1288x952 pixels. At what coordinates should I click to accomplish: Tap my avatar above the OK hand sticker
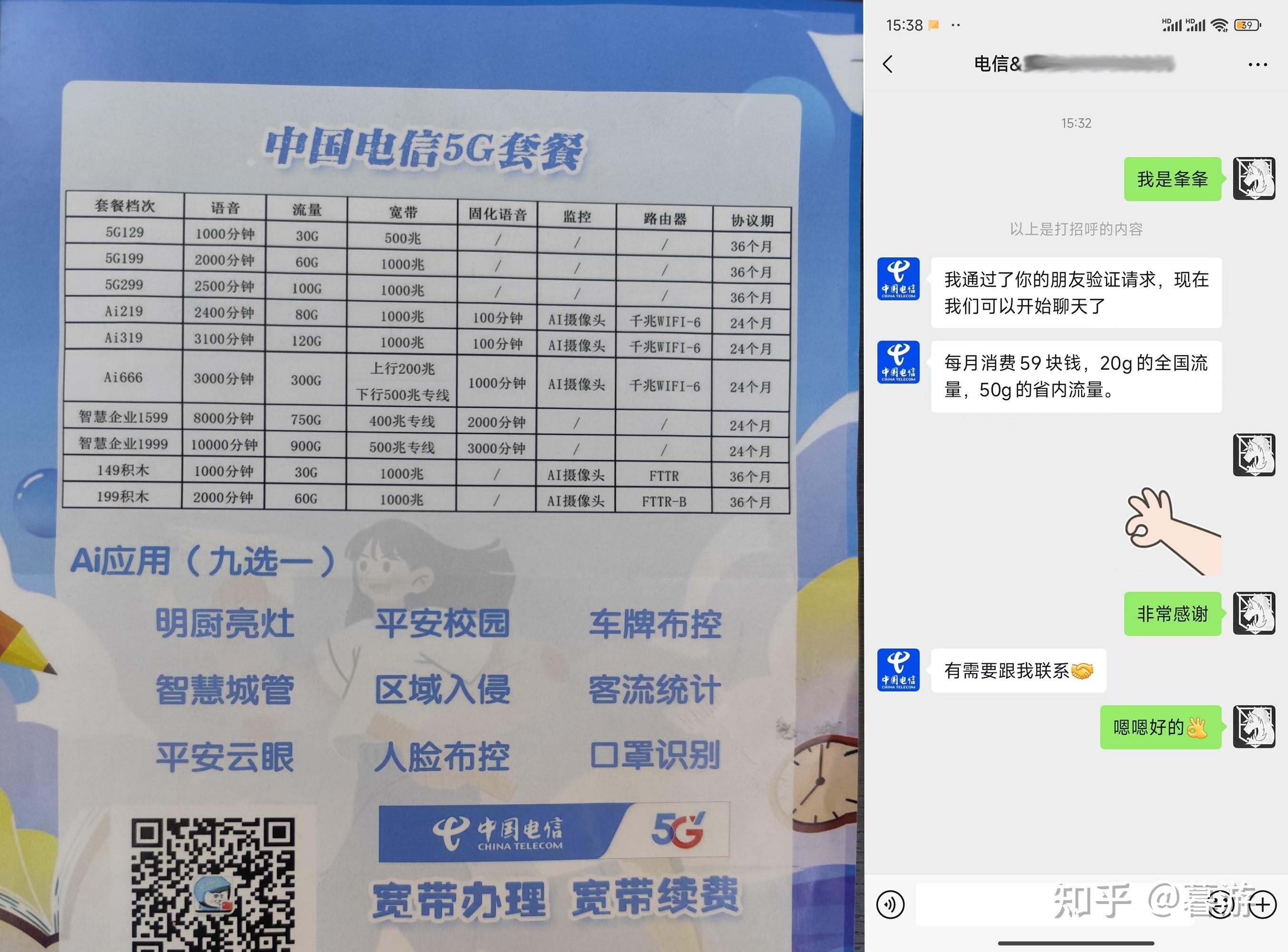point(1254,455)
